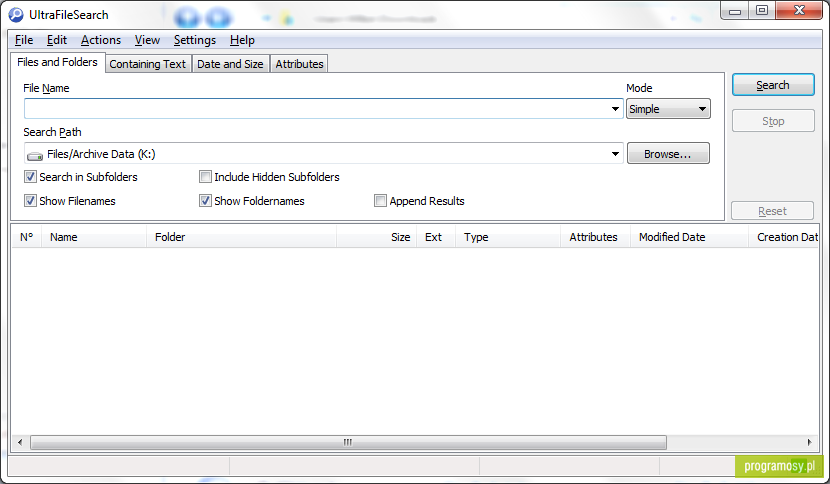The image size is (830, 484).
Task: Click the Reset button
Action: tap(772, 211)
